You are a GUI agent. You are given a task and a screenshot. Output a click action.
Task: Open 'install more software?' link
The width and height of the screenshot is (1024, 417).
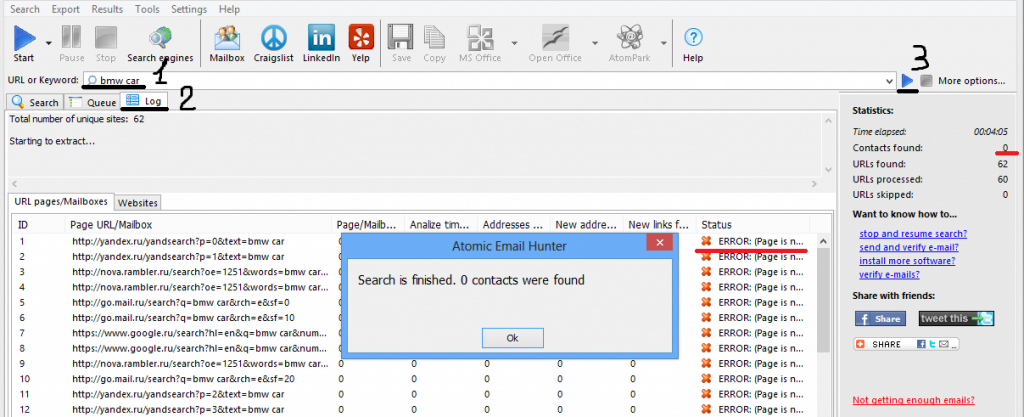907,260
